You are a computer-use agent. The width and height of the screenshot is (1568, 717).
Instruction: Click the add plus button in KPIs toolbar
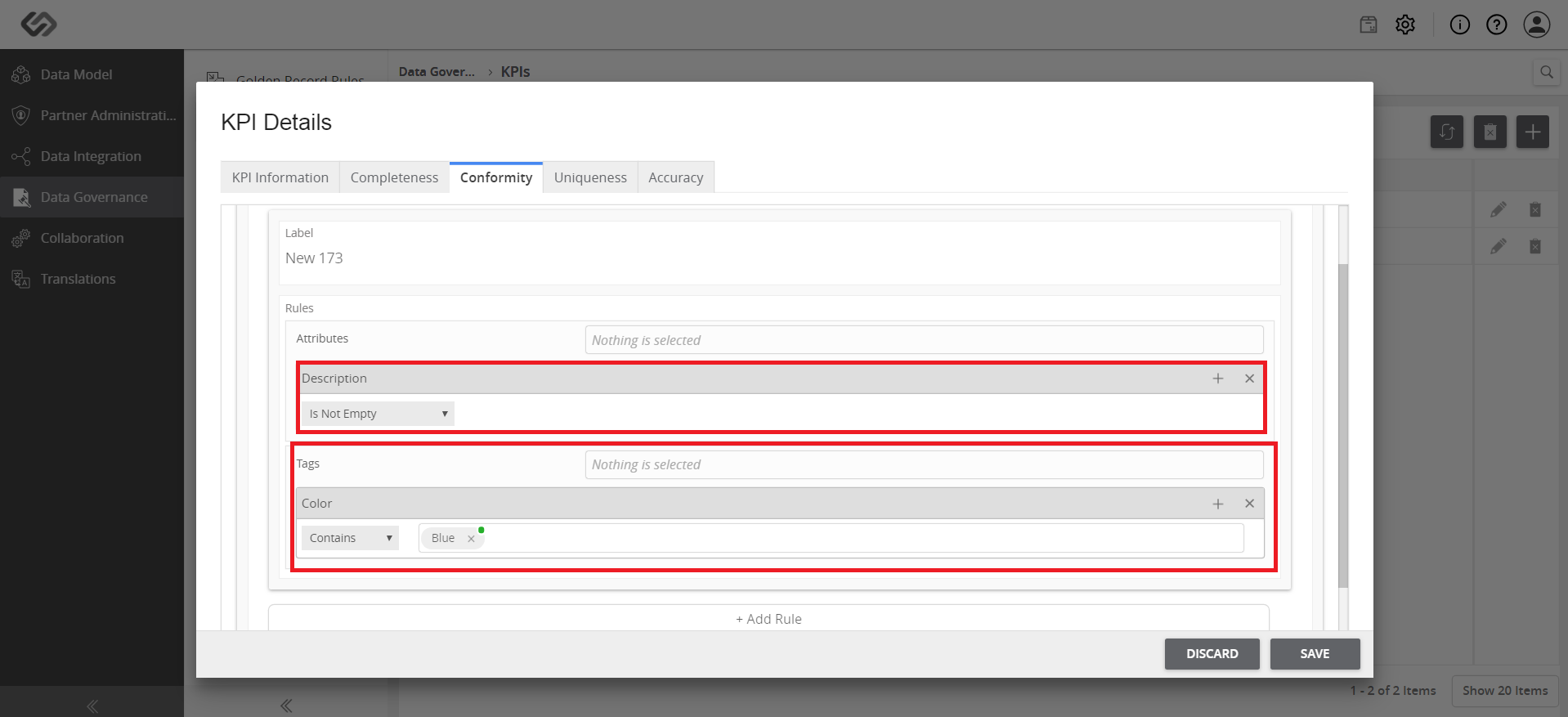tap(1533, 132)
